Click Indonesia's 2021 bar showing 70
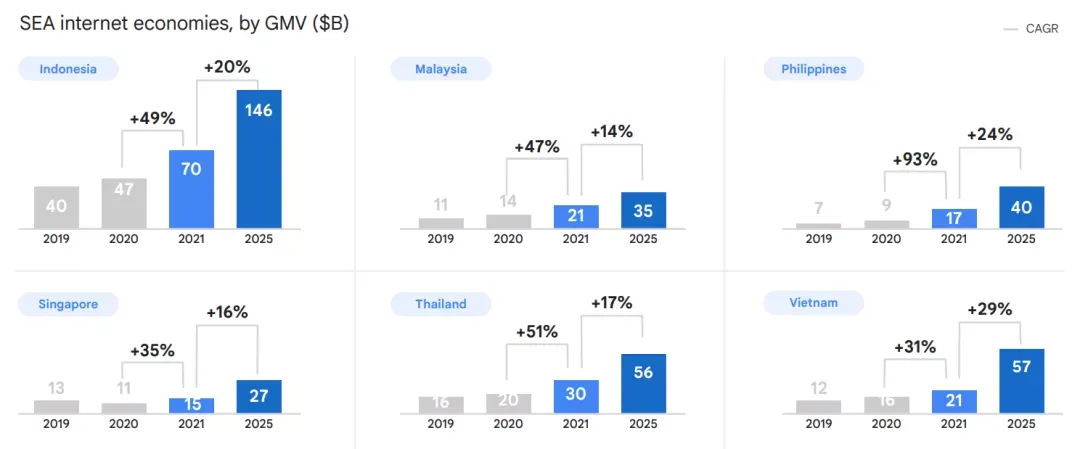 click(x=191, y=189)
